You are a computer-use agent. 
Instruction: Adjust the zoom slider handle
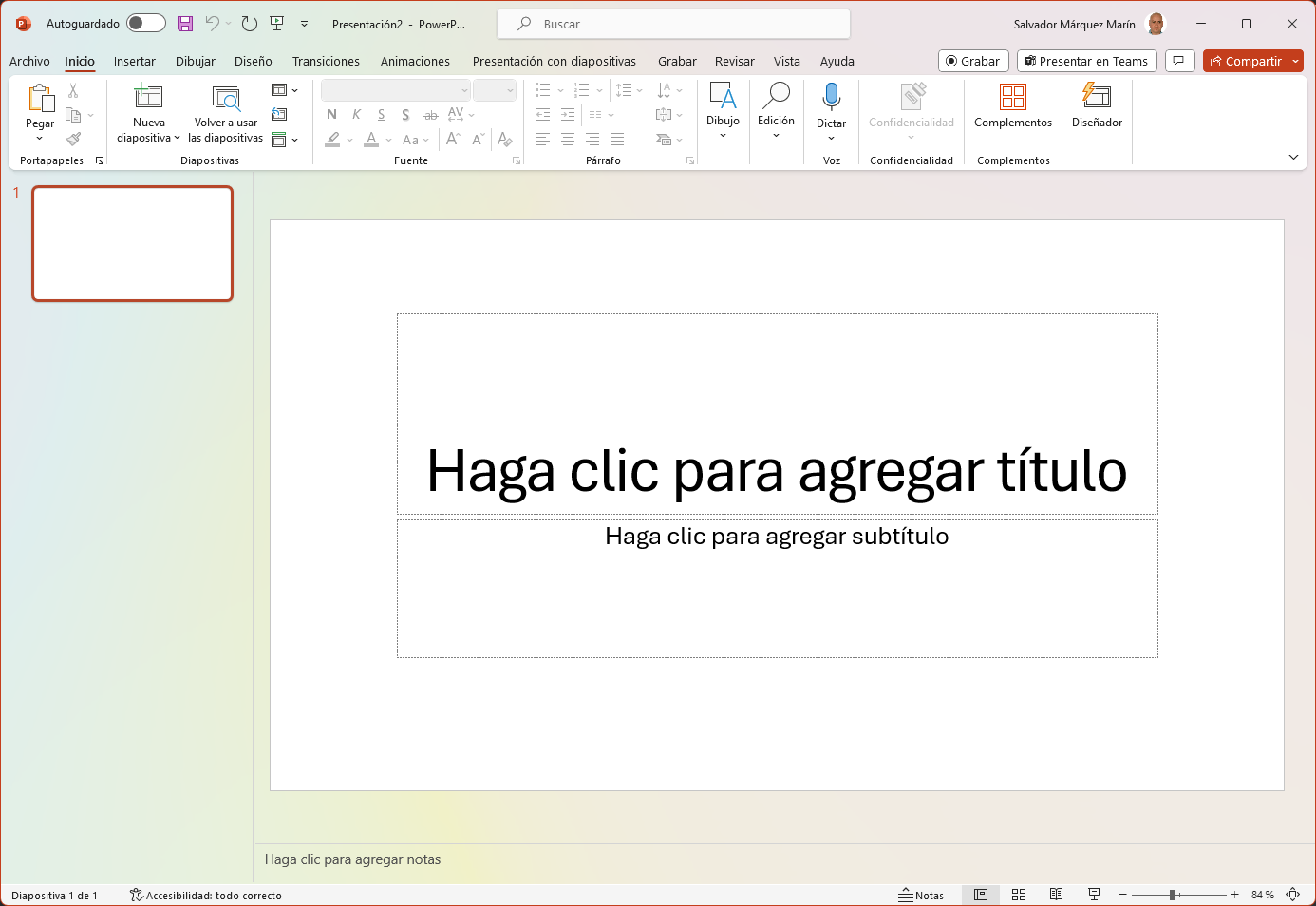1174,895
